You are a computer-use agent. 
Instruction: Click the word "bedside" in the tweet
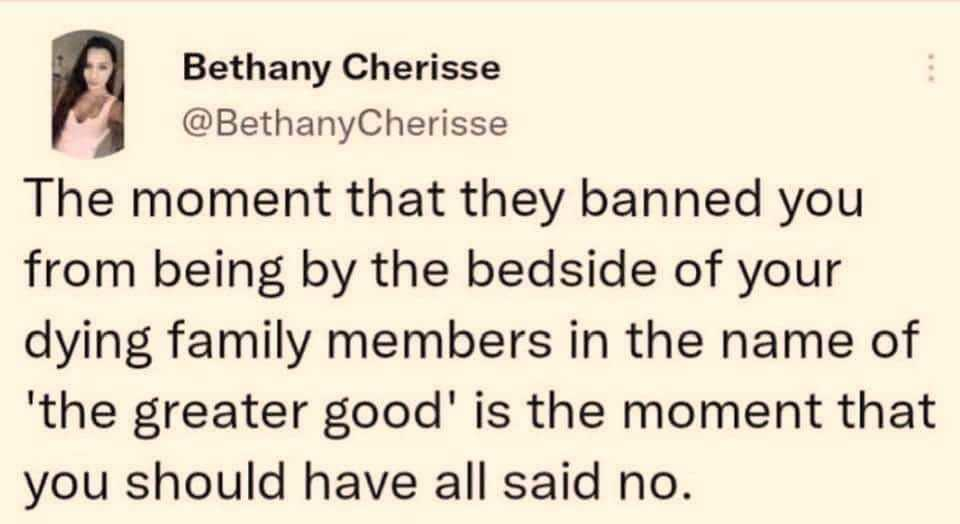(x=561, y=269)
